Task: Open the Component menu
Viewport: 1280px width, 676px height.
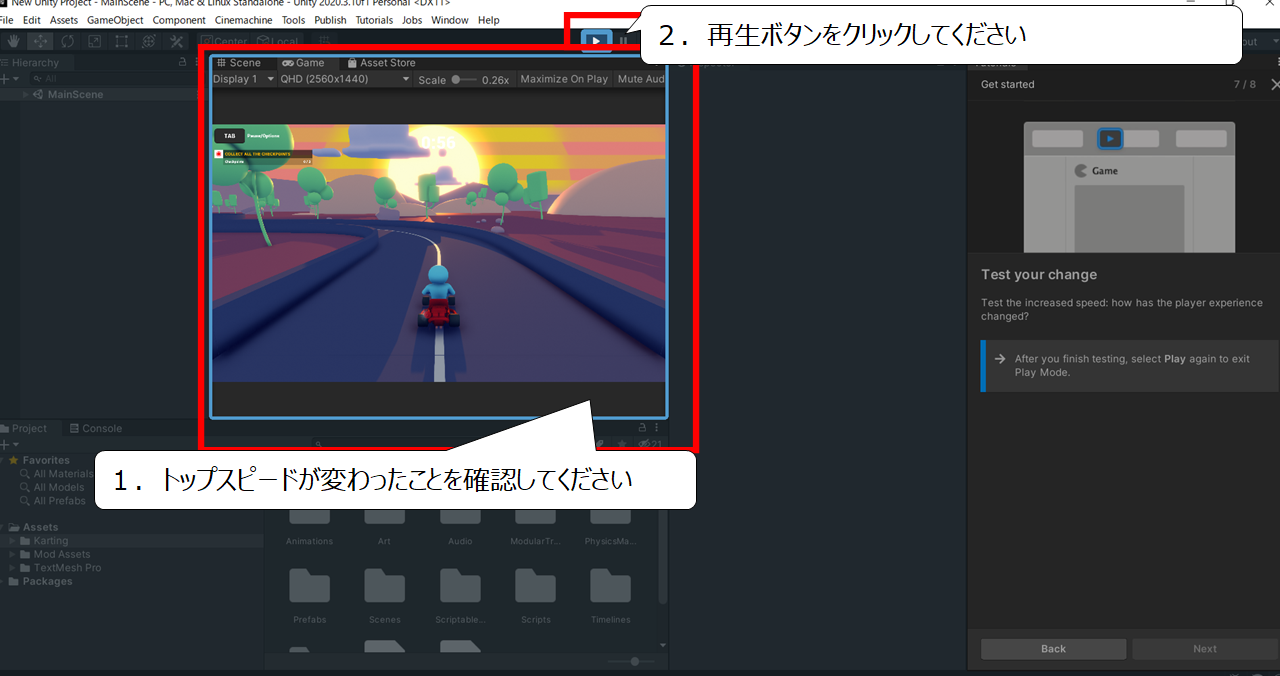Action: [179, 20]
